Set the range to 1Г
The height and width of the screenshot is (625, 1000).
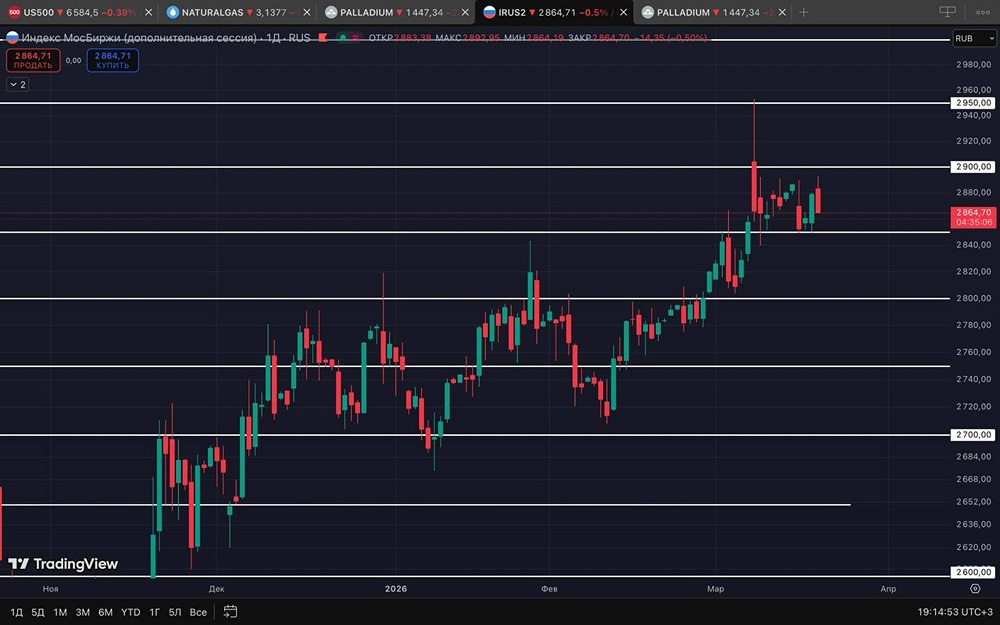(x=154, y=612)
